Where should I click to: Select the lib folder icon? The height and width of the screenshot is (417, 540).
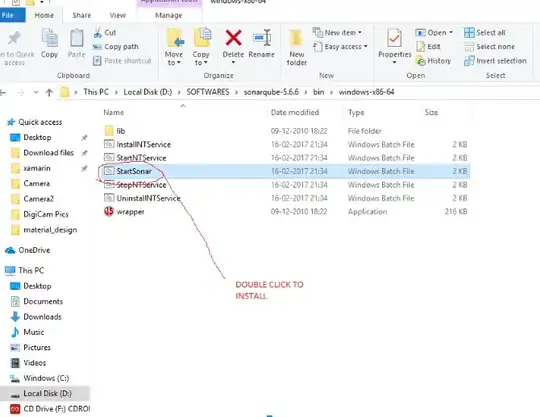click(109, 131)
